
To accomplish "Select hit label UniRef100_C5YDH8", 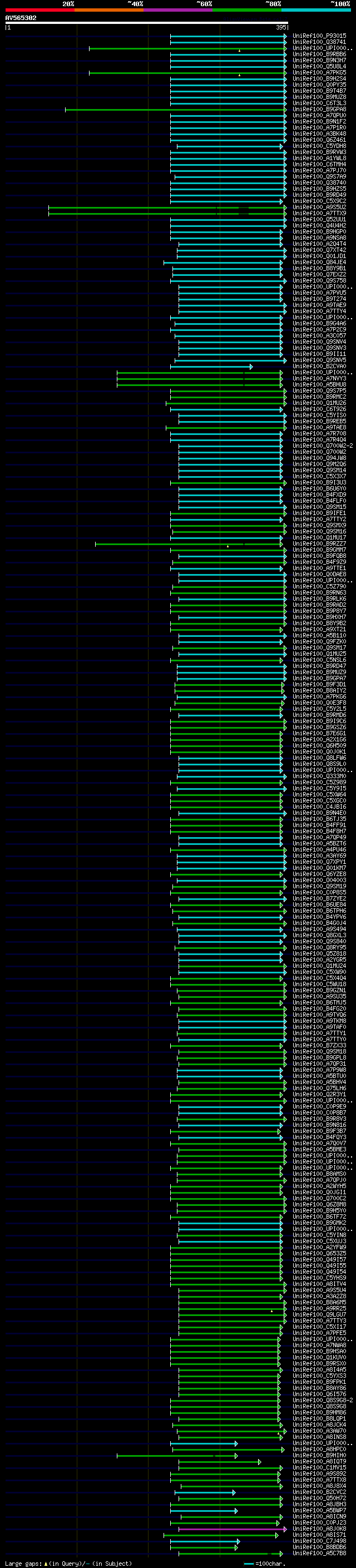I will [x=319, y=146].
